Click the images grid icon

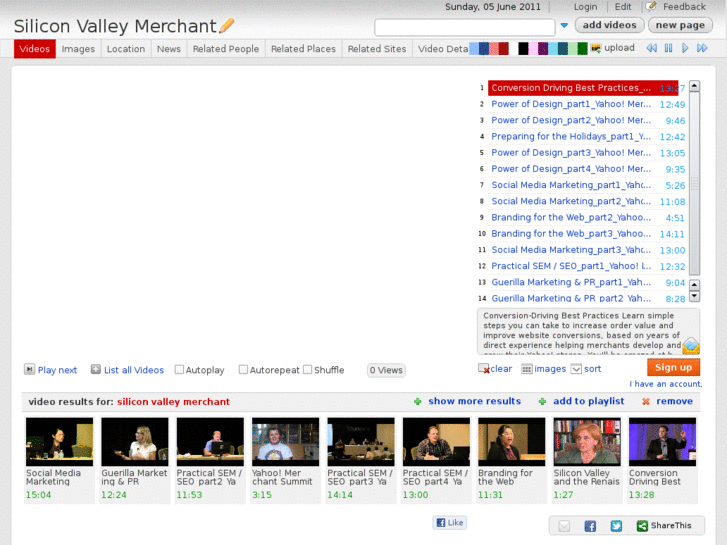coord(527,369)
